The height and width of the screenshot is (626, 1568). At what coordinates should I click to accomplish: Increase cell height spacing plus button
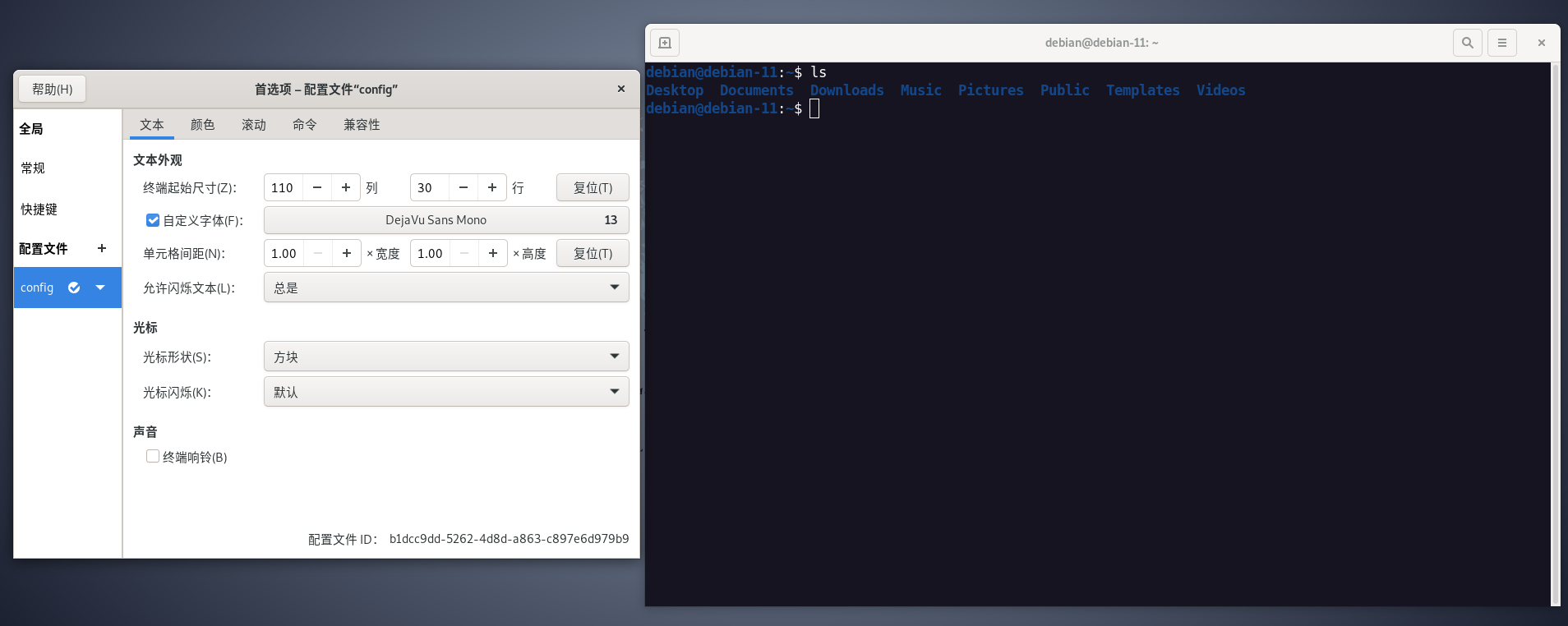(x=493, y=253)
